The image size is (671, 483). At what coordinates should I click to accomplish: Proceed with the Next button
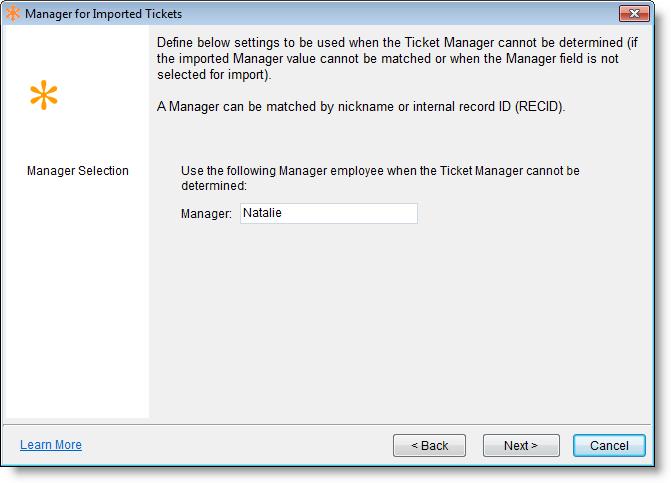tap(520, 445)
